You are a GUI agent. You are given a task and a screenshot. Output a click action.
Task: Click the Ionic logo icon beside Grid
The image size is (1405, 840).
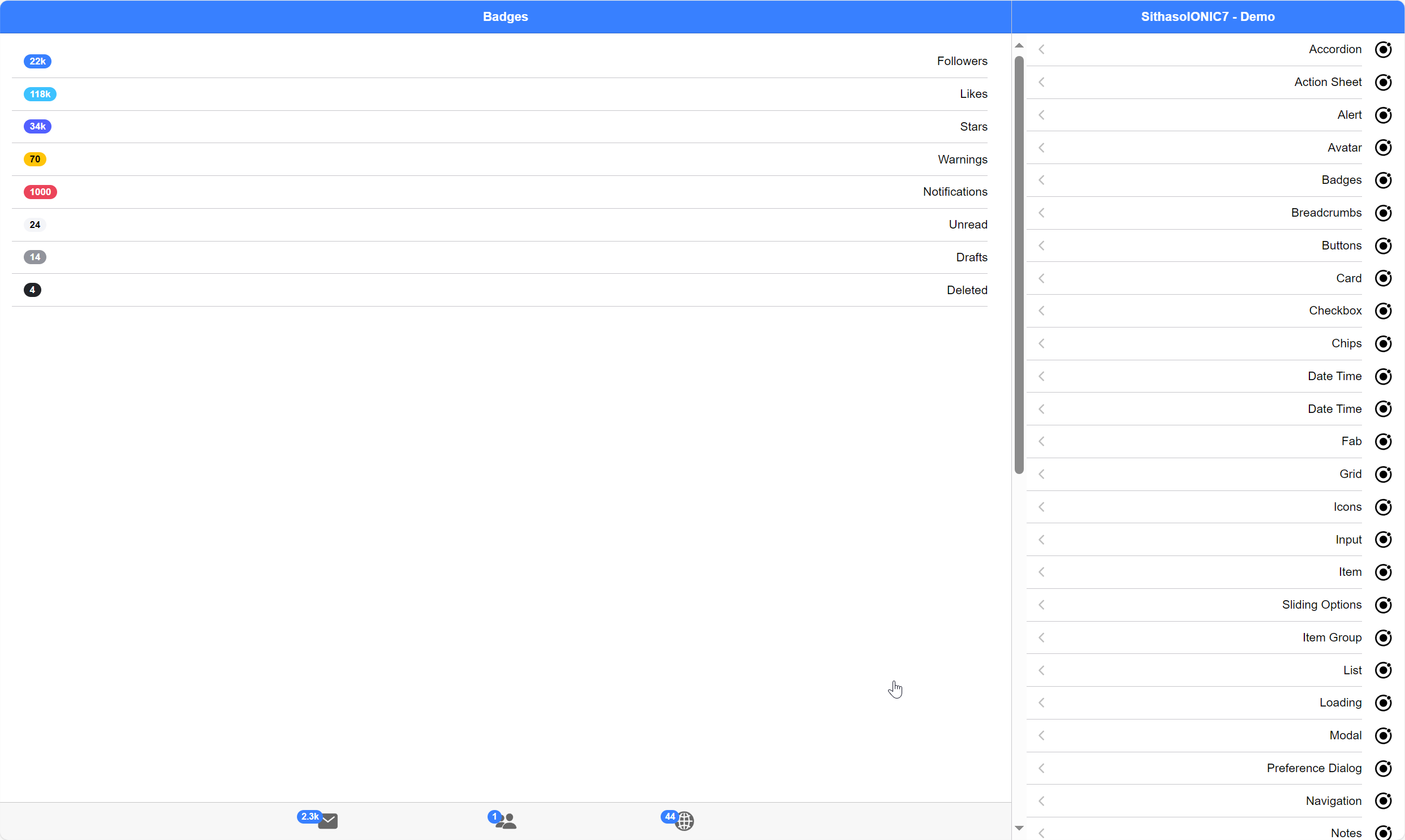coord(1383,475)
